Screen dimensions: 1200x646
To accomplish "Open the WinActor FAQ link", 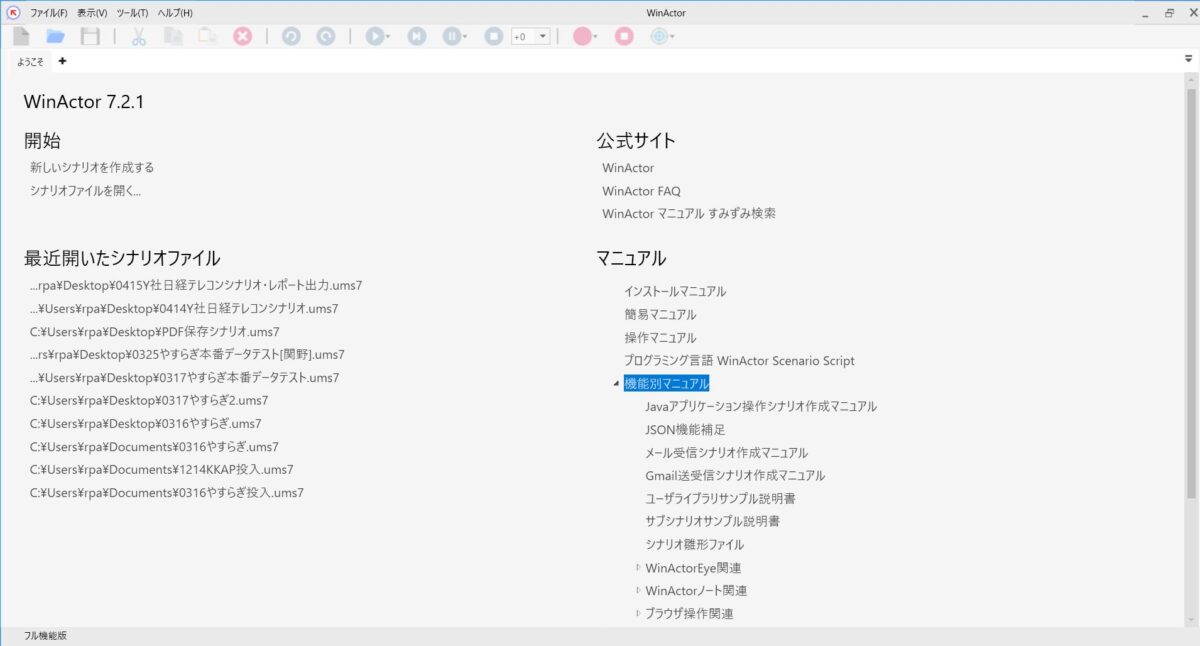I will point(641,190).
